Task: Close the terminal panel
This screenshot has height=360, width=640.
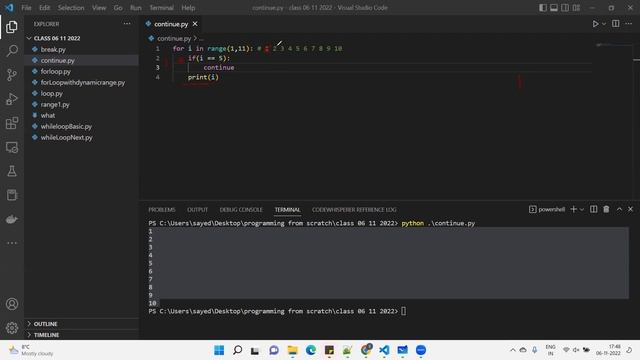Action: point(630,209)
